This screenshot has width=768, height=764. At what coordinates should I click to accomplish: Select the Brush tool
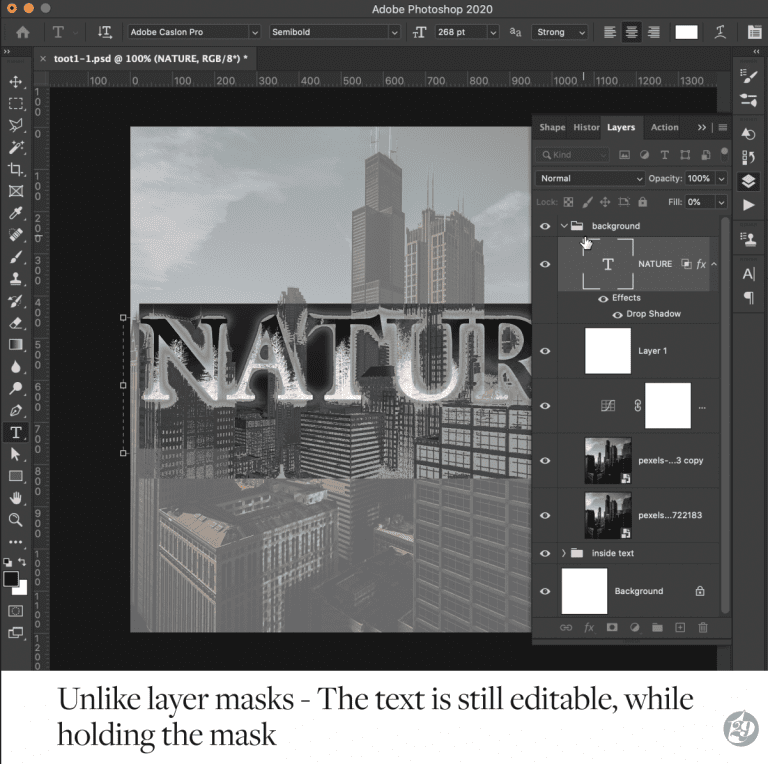pyautogui.click(x=16, y=257)
